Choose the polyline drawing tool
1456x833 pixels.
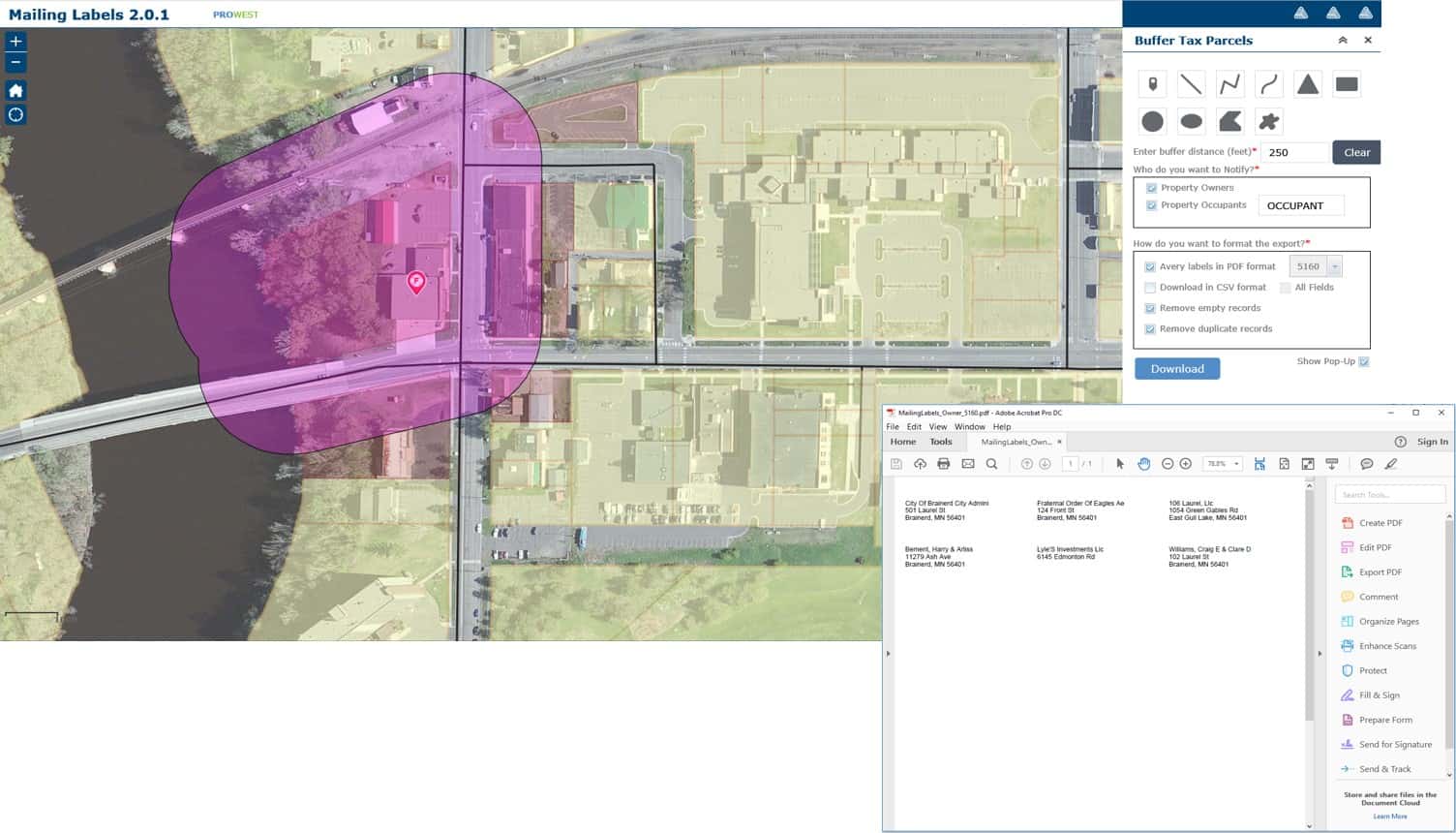[1229, 84]
